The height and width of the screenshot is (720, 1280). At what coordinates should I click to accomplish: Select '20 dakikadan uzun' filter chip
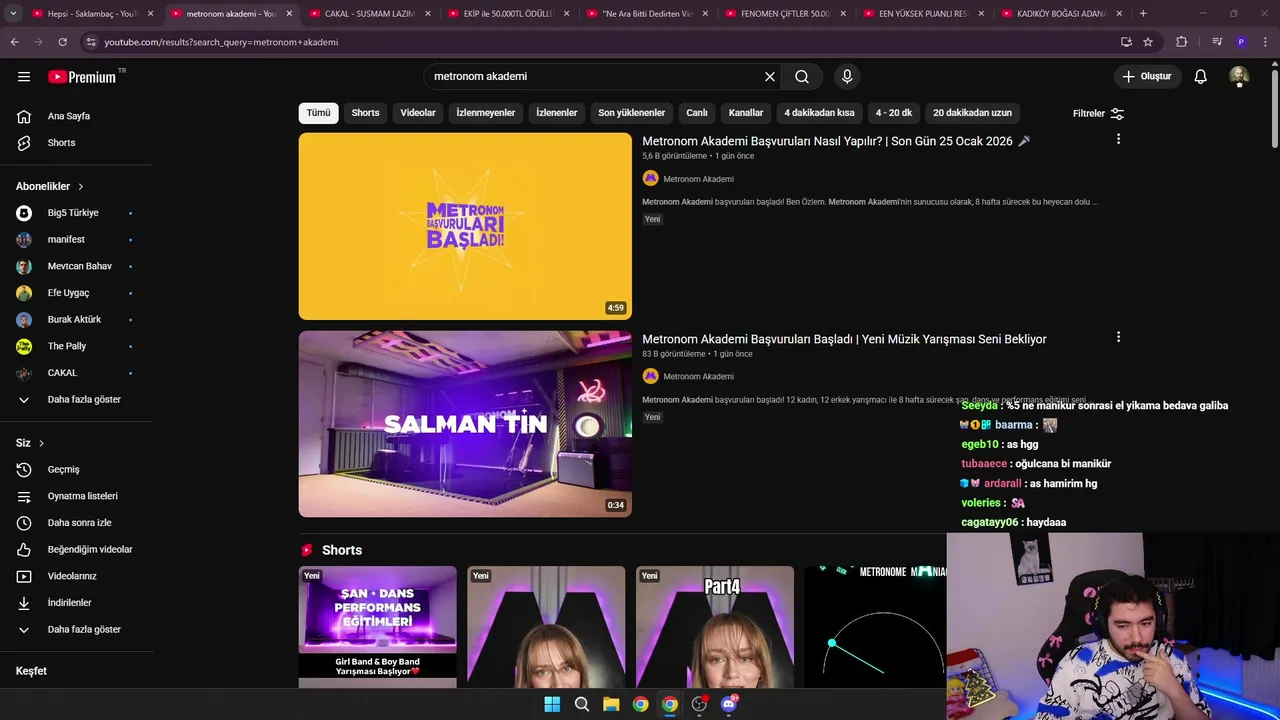pyautogui.click(x=973, y=113)
